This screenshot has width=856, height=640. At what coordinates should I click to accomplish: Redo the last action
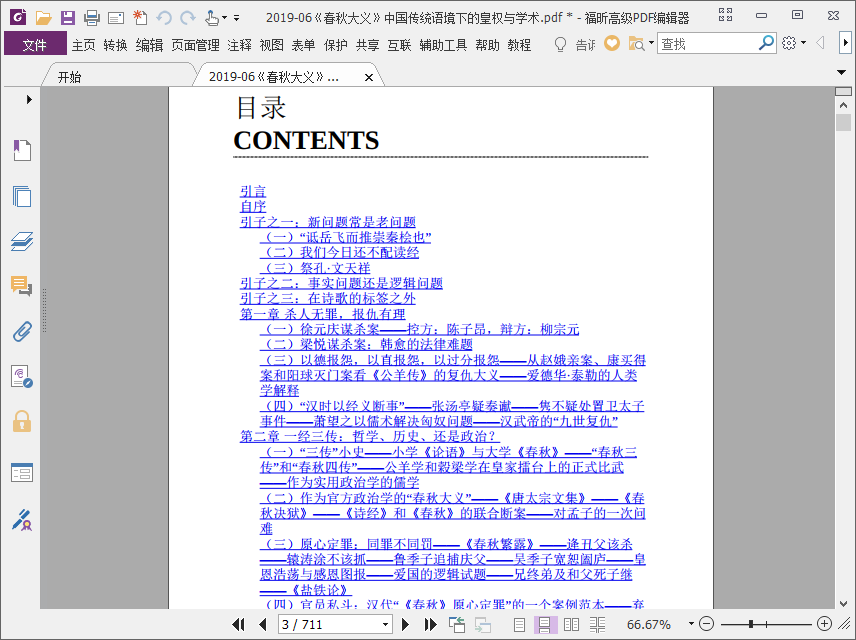coord(188,17)
